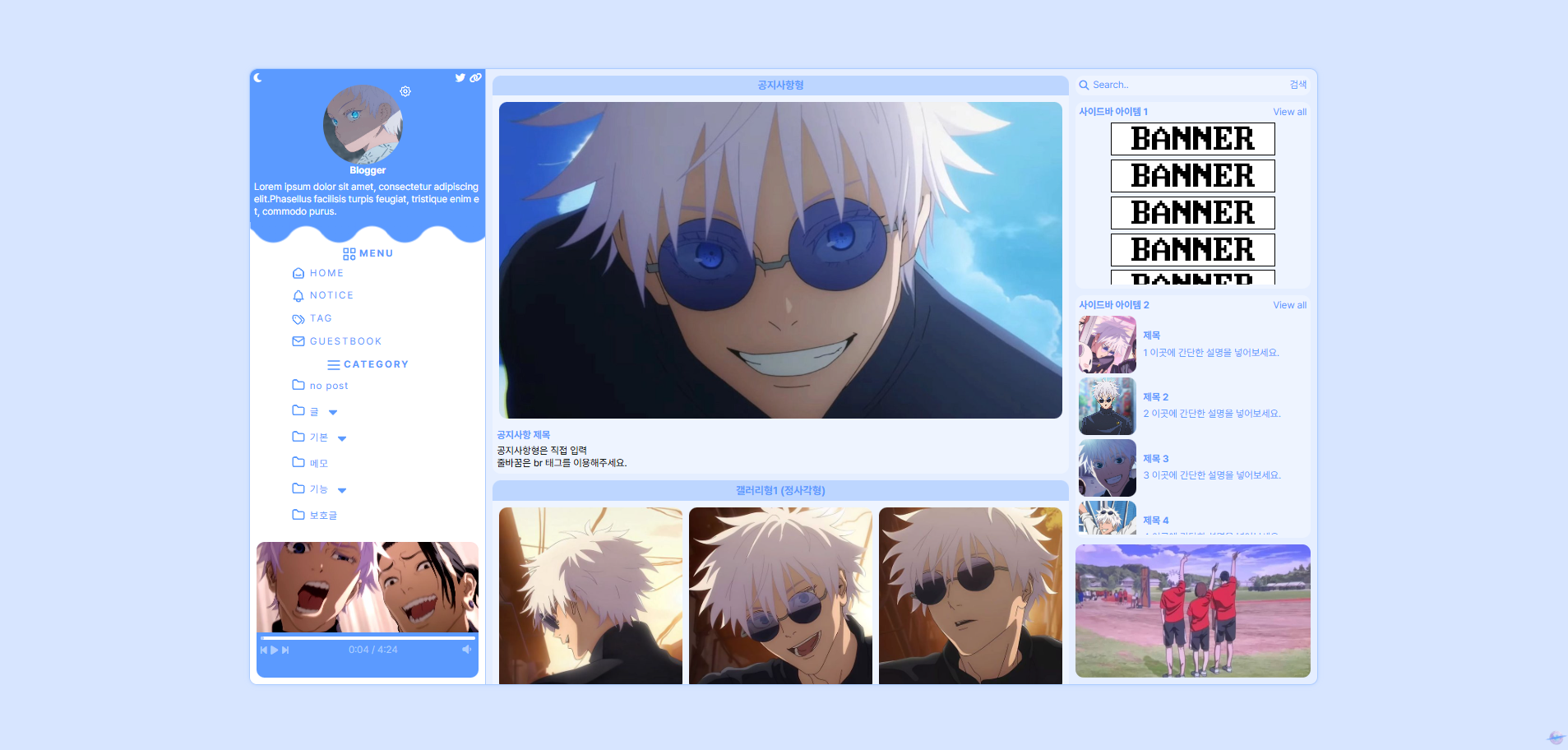Click the music player album cover
This screenshot has height=750, width=1568.
coord(368,587)
